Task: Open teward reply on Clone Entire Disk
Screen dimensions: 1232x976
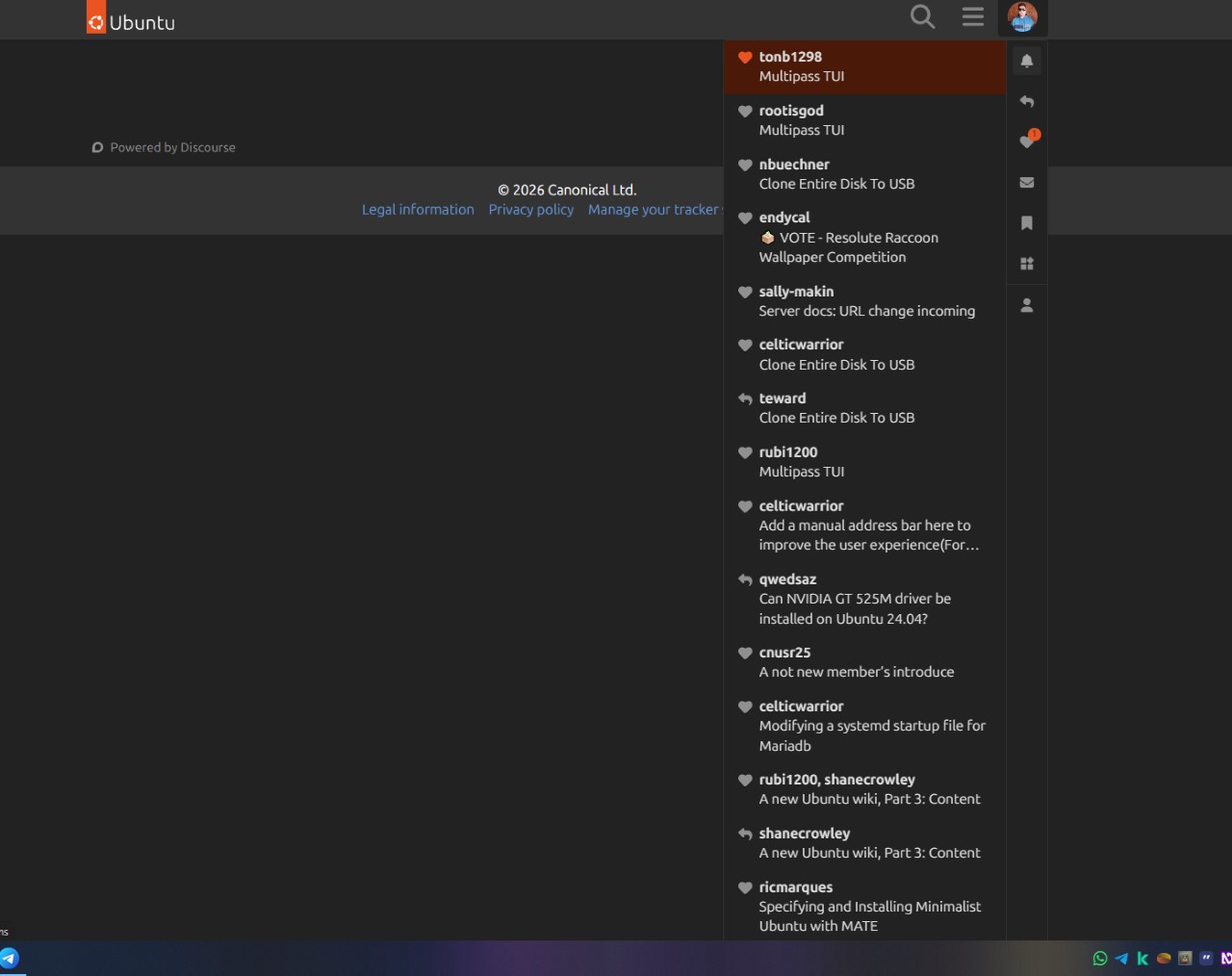Action: point(863,408)
